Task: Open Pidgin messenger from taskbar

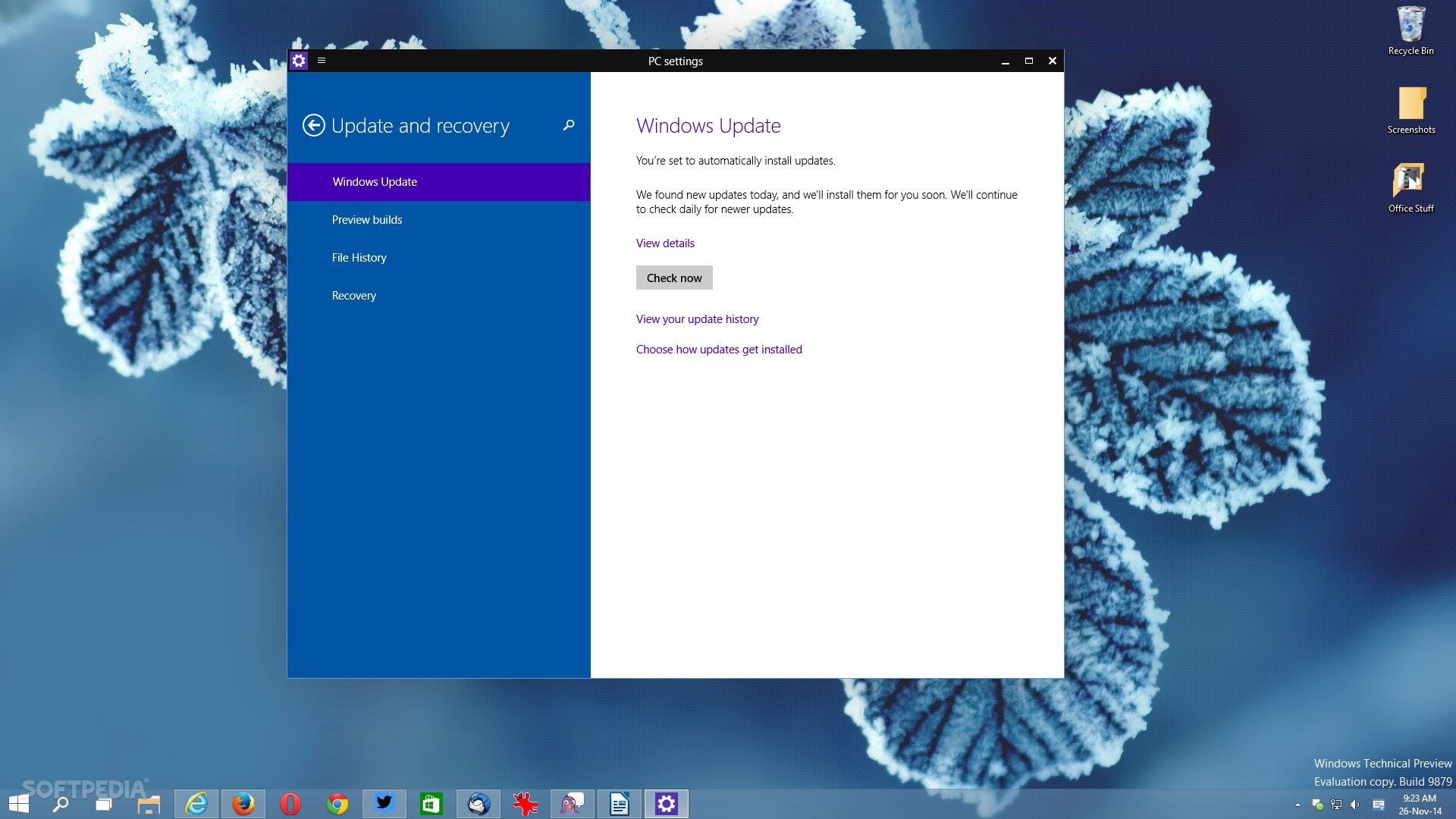Action: tap(573, 804)
